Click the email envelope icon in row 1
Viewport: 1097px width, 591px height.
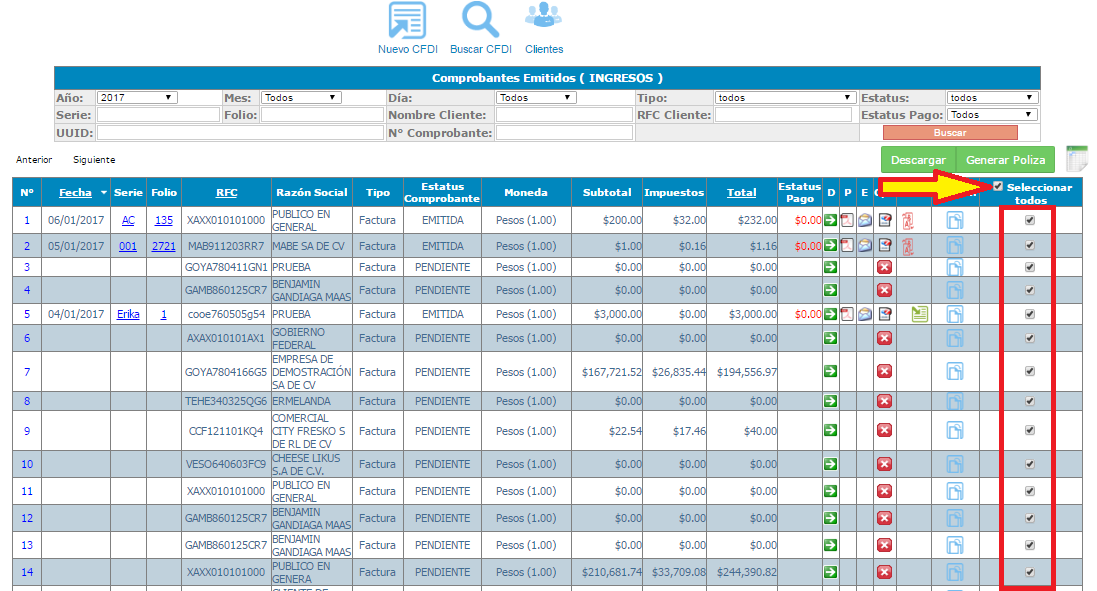[x=865, y=220]
